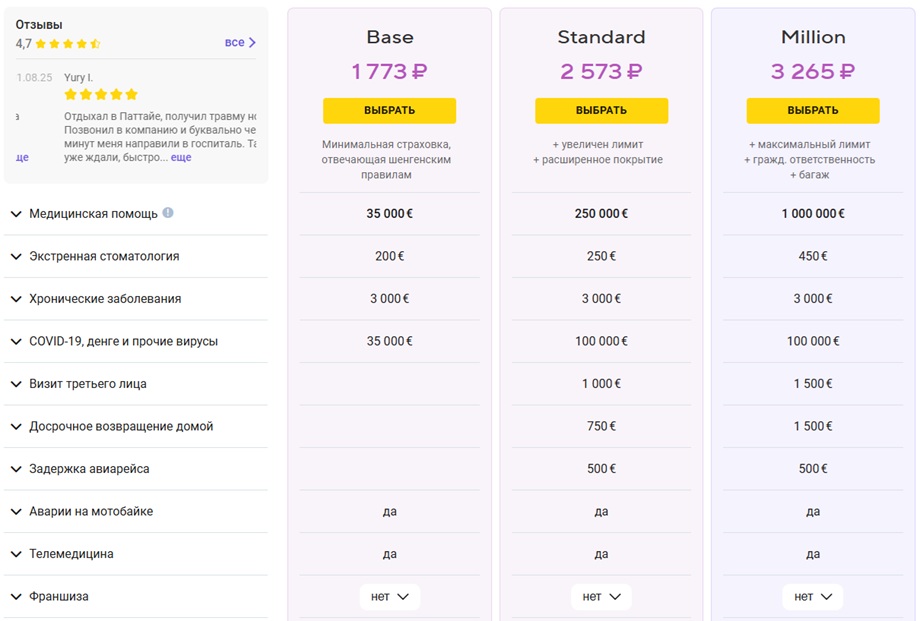The image size is (920, 621).
Task: Expand the Досрочное возвращение домой row
Action: click(136, 427)
